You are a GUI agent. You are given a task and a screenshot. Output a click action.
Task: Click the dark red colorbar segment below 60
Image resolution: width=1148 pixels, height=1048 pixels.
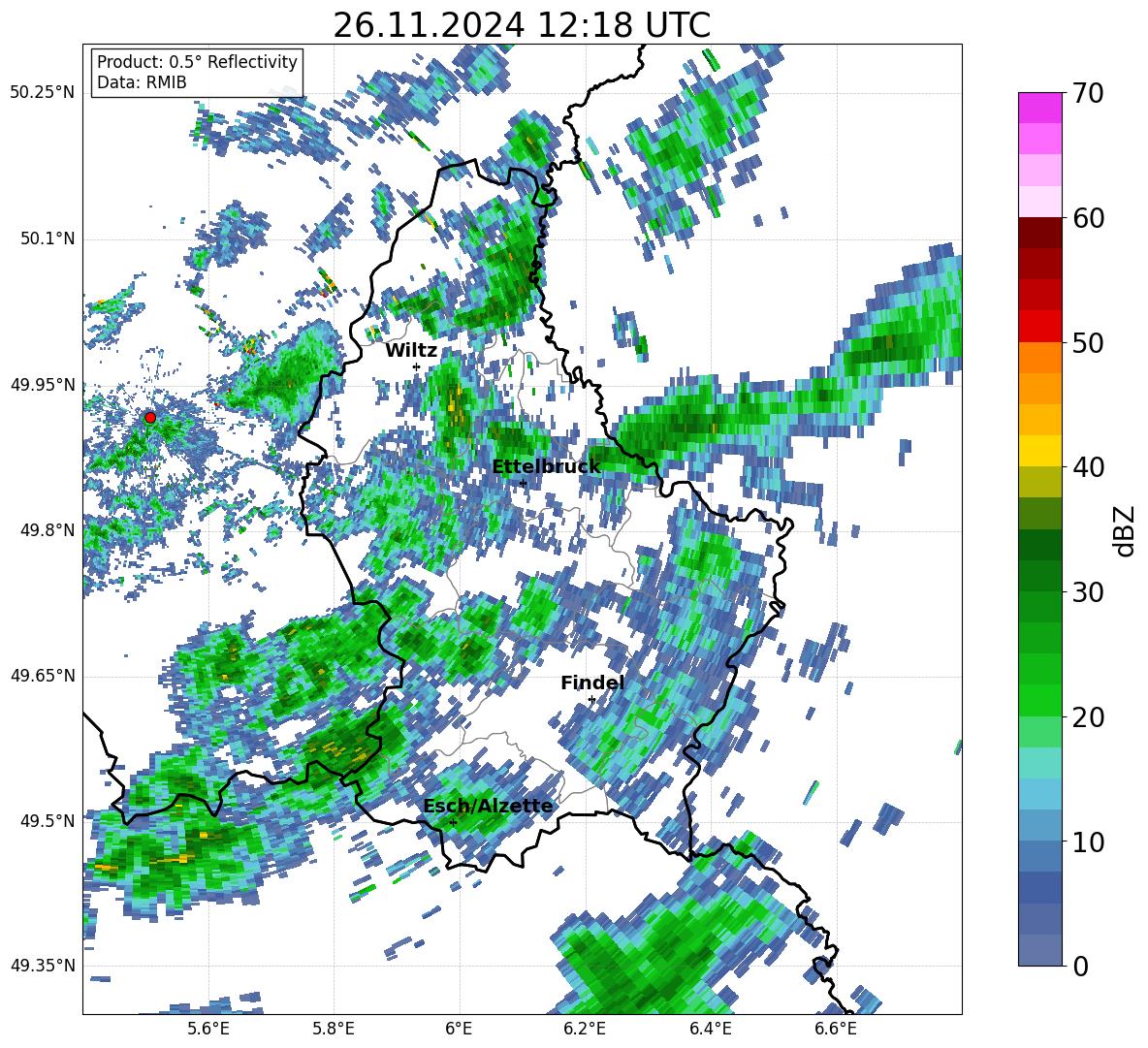click(1039, 233)
